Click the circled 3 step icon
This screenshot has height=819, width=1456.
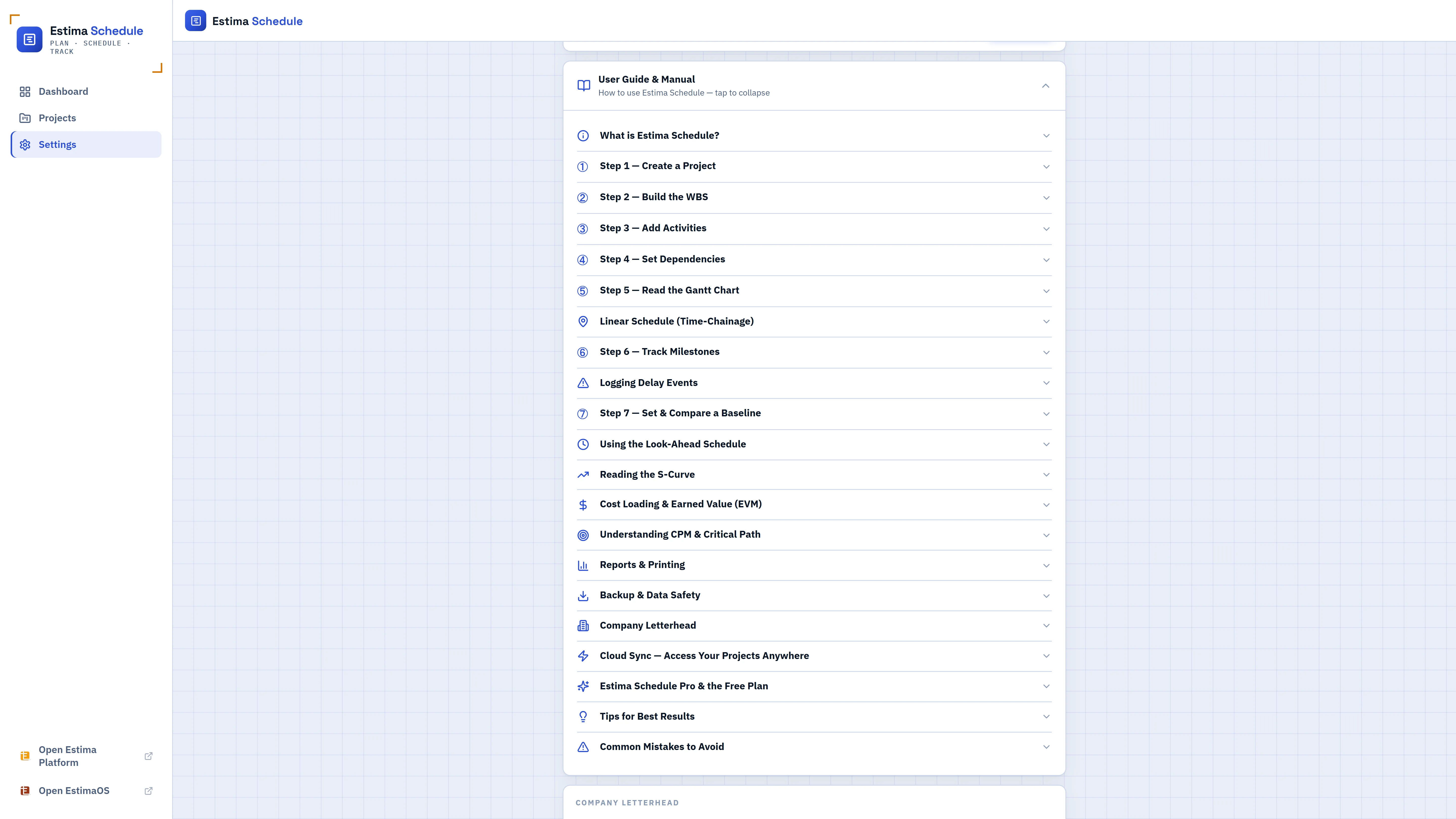tap(583, 229)
